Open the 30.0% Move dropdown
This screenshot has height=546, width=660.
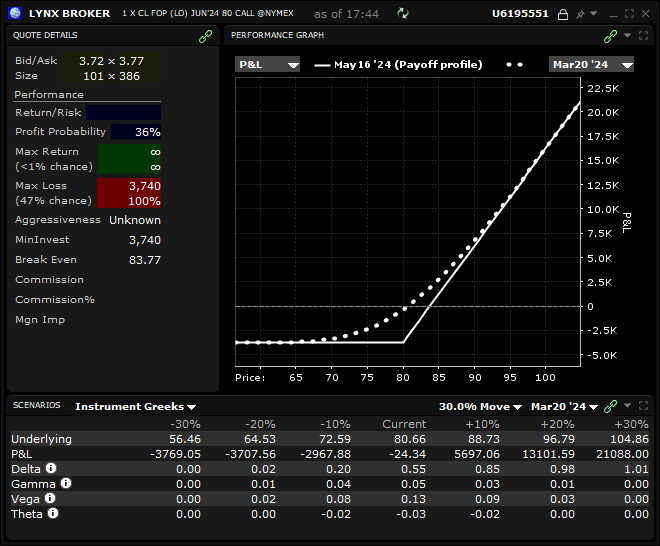tap(481, 407)
